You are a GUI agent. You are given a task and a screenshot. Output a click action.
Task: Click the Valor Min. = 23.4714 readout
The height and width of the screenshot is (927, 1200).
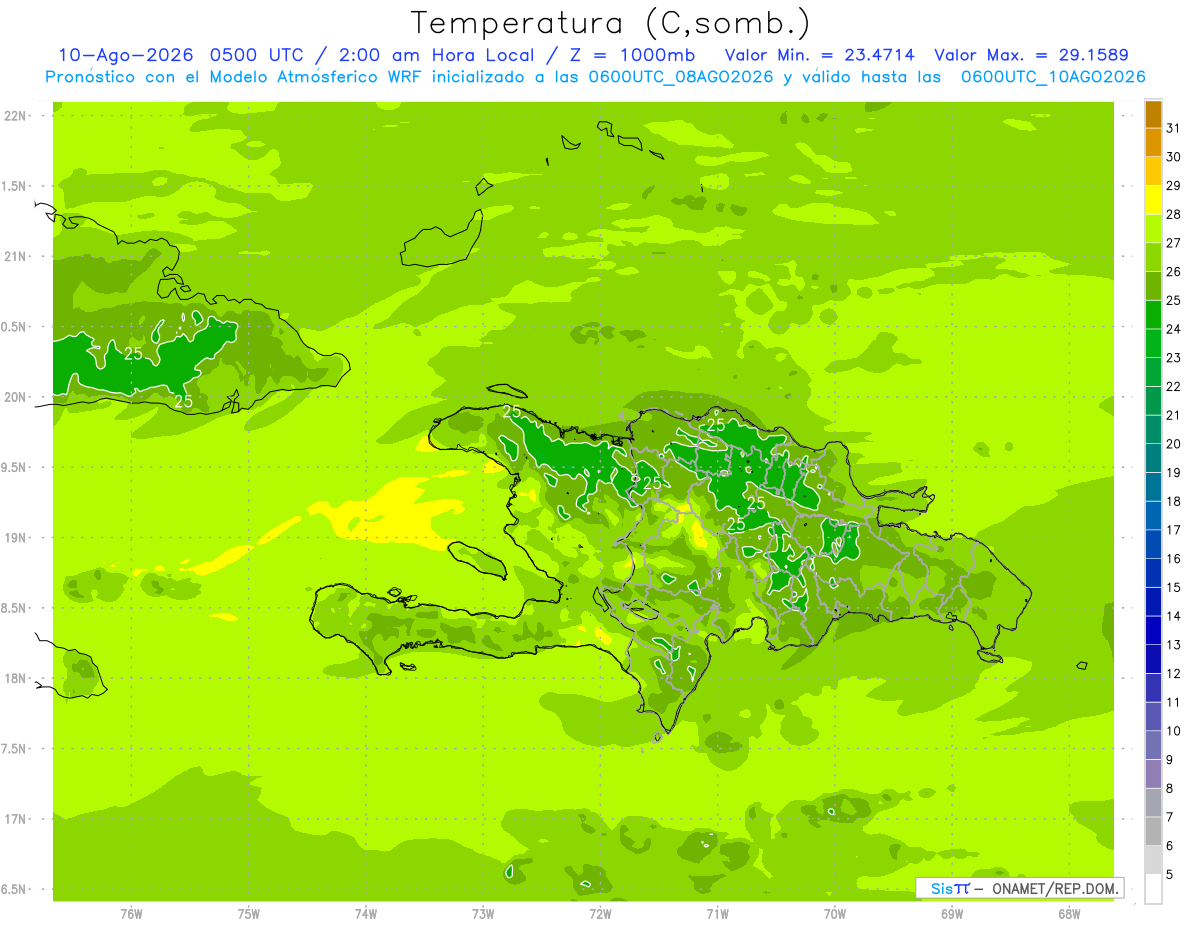pos(819,55)
